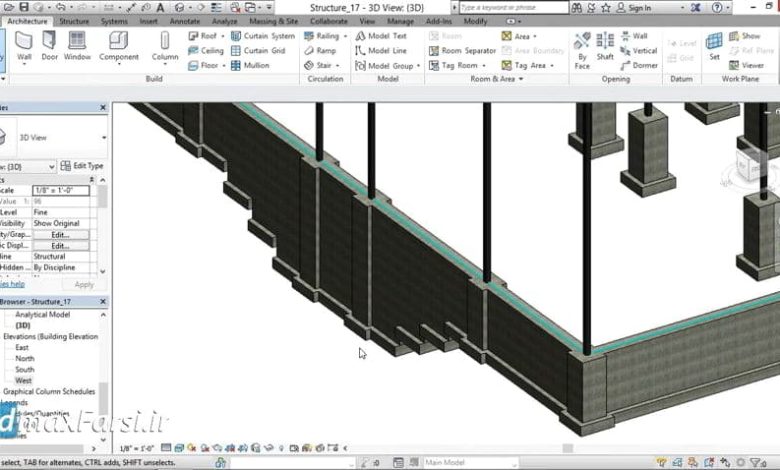This screenshot has width=780, height=470.
Task: Expand the Floor dropdown arrow
Action: point(224,66)
